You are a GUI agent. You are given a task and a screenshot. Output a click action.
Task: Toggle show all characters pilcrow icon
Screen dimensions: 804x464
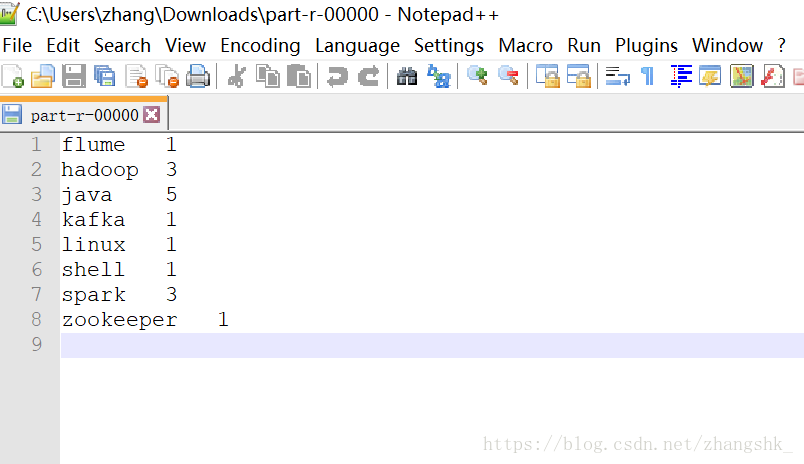[648, 76]
